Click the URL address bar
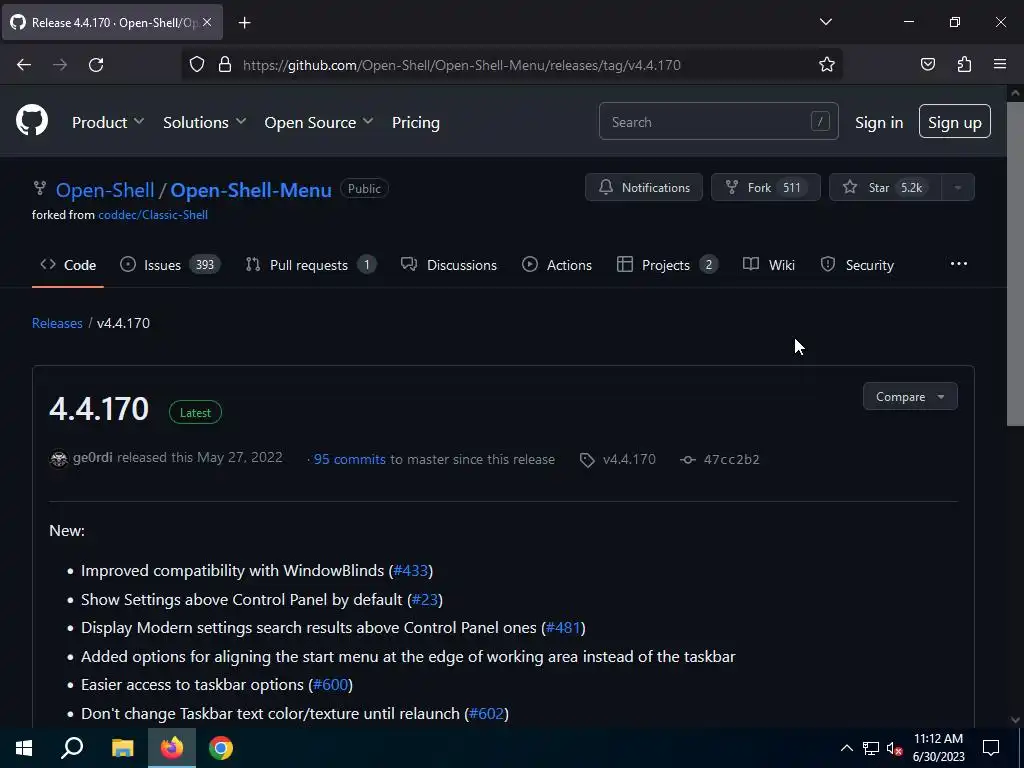This screenshot has height=768, width=1024. click(x=511, y=65)
